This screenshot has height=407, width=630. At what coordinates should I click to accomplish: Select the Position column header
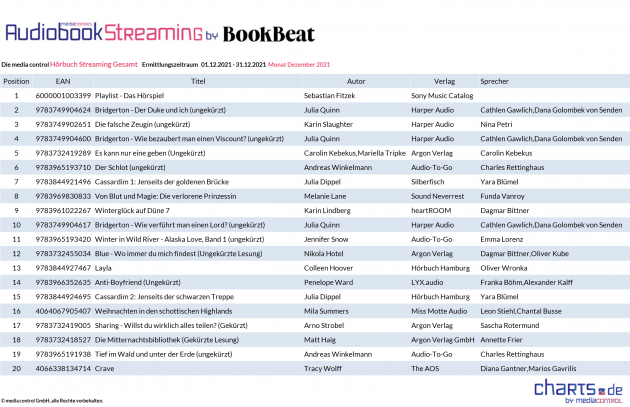[16, 80]
